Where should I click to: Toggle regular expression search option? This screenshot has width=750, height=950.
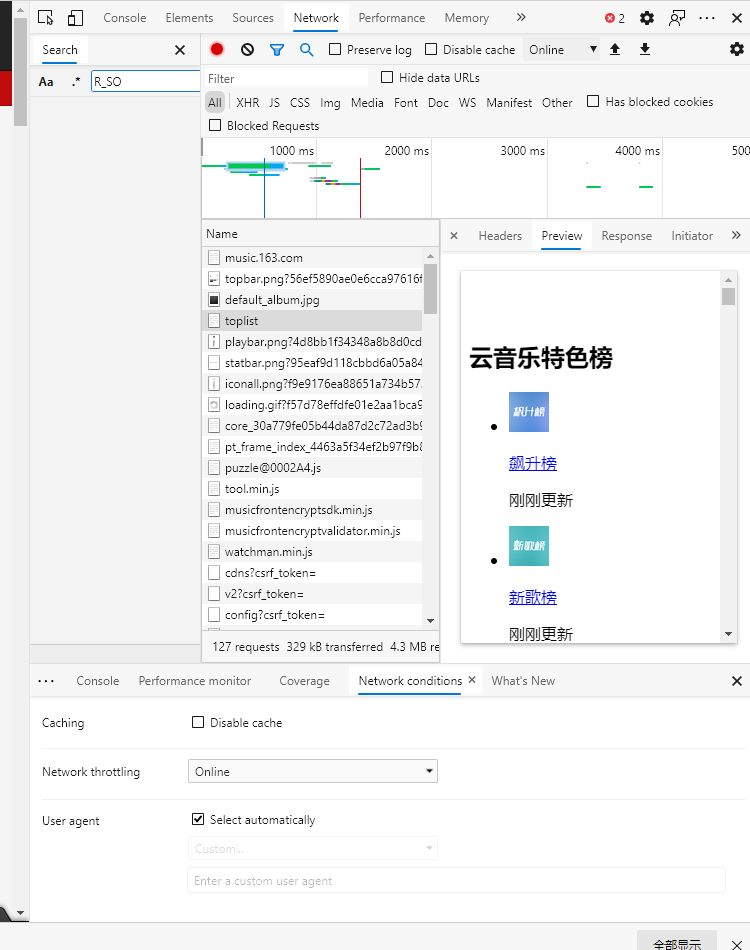[76, 81]
